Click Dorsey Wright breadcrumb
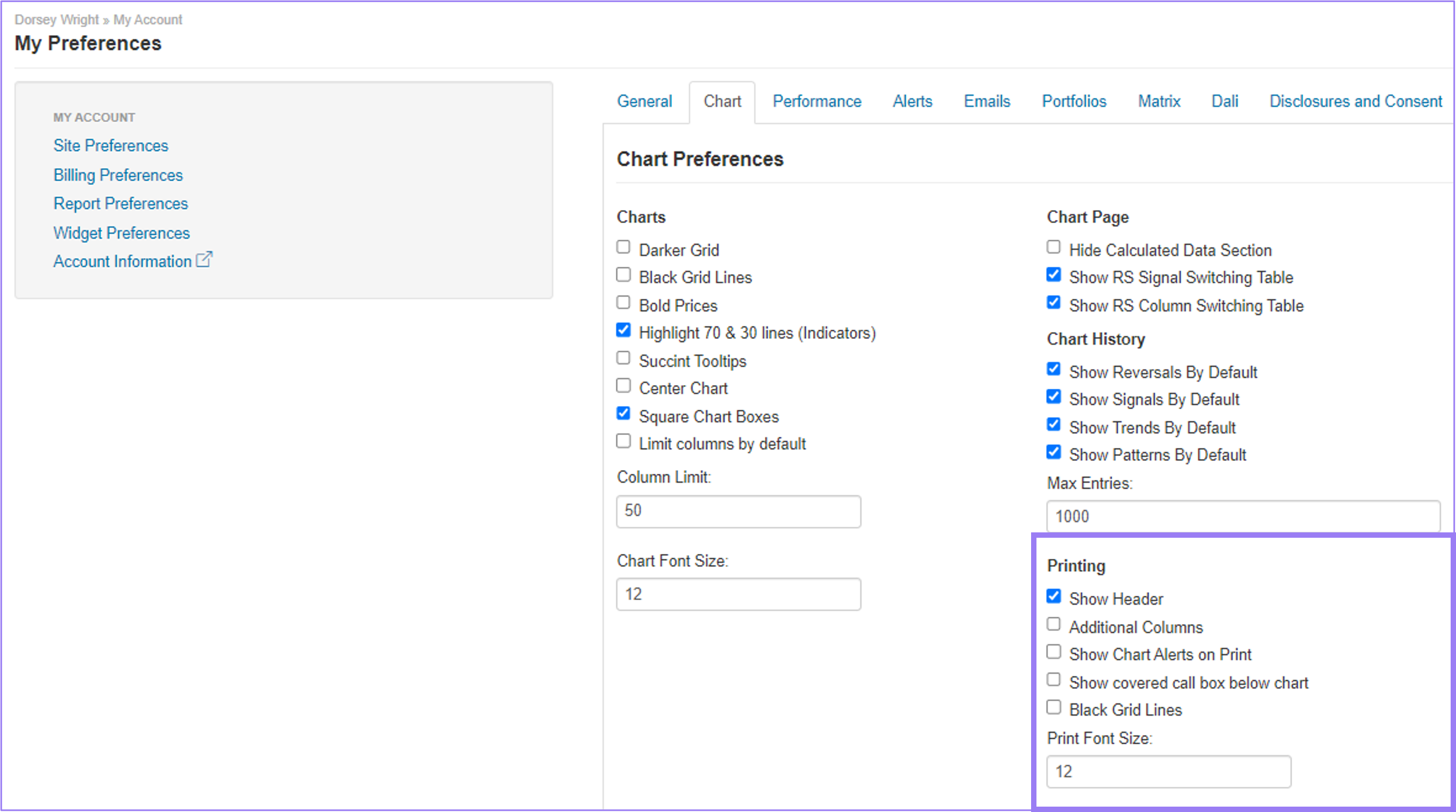The height and width of the screenshot is (812, 1456). point(56,20)
